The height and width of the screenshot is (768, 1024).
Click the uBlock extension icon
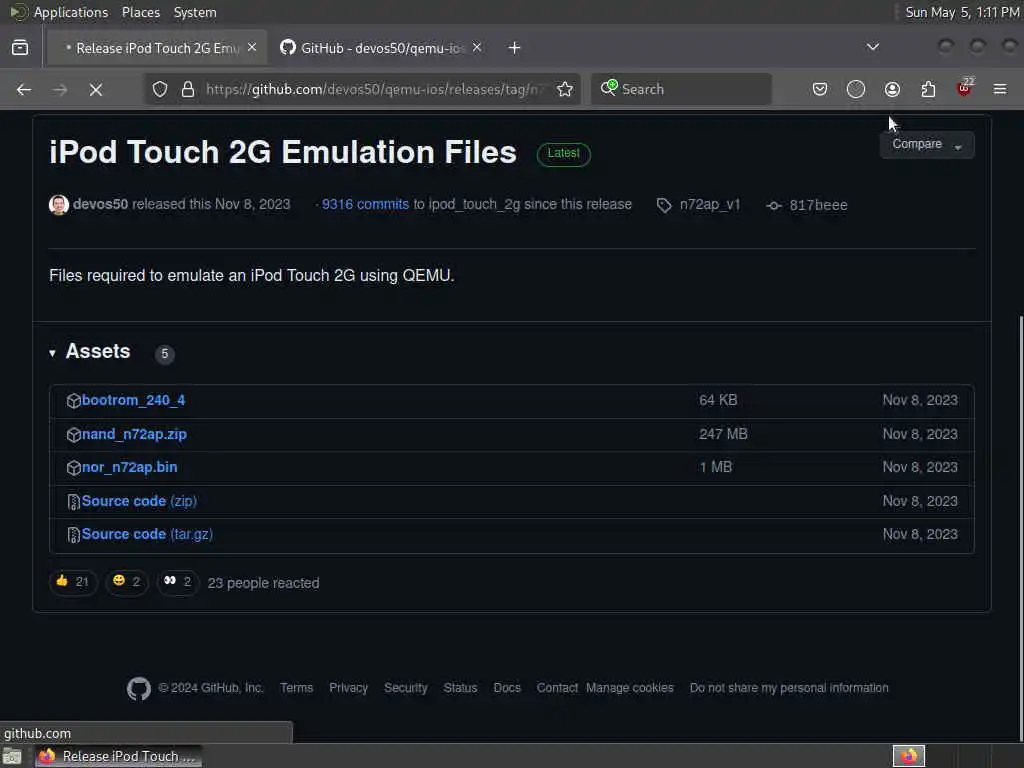point(964,88)
